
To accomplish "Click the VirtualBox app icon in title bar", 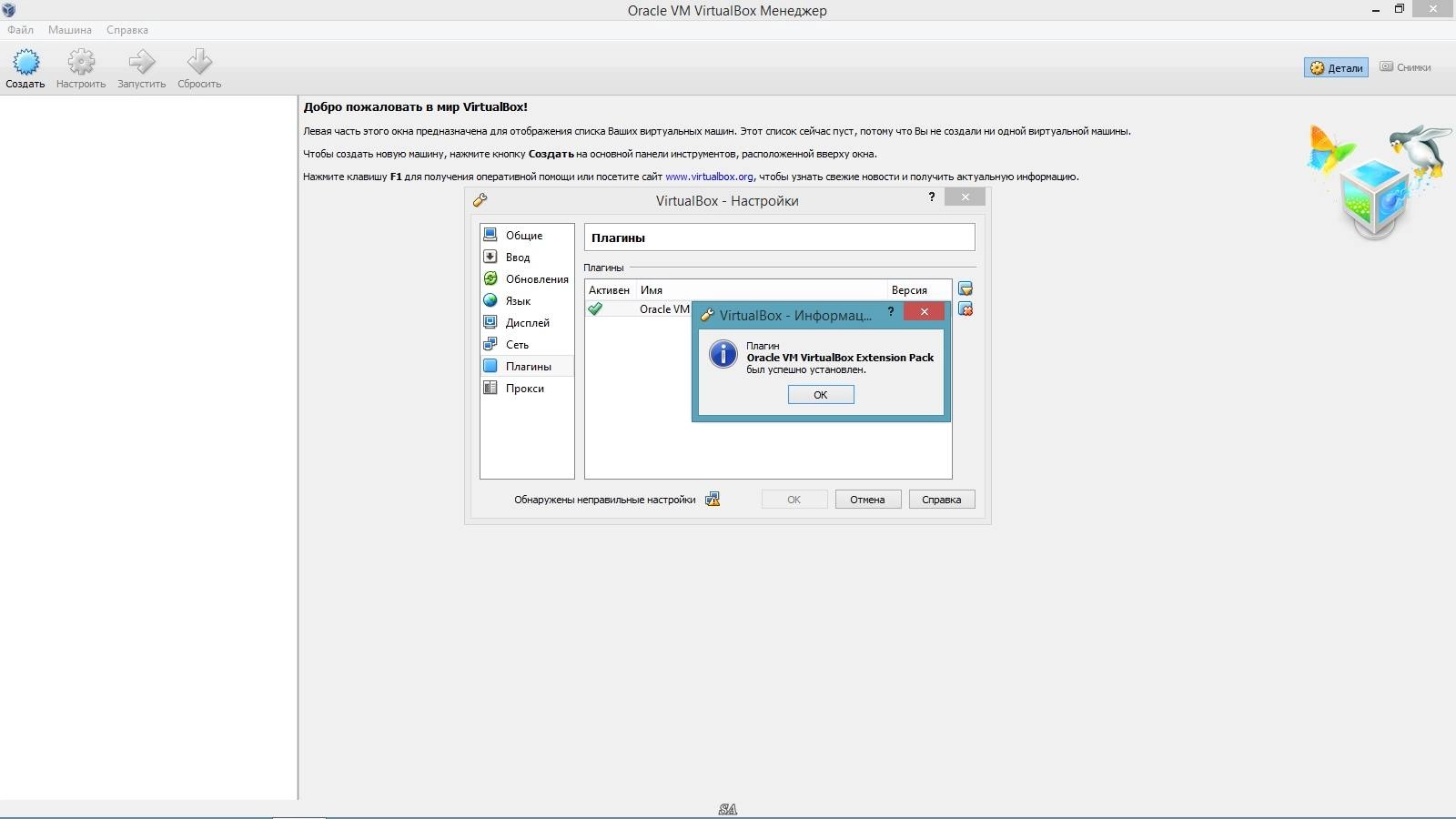I will tap(9, 10).
